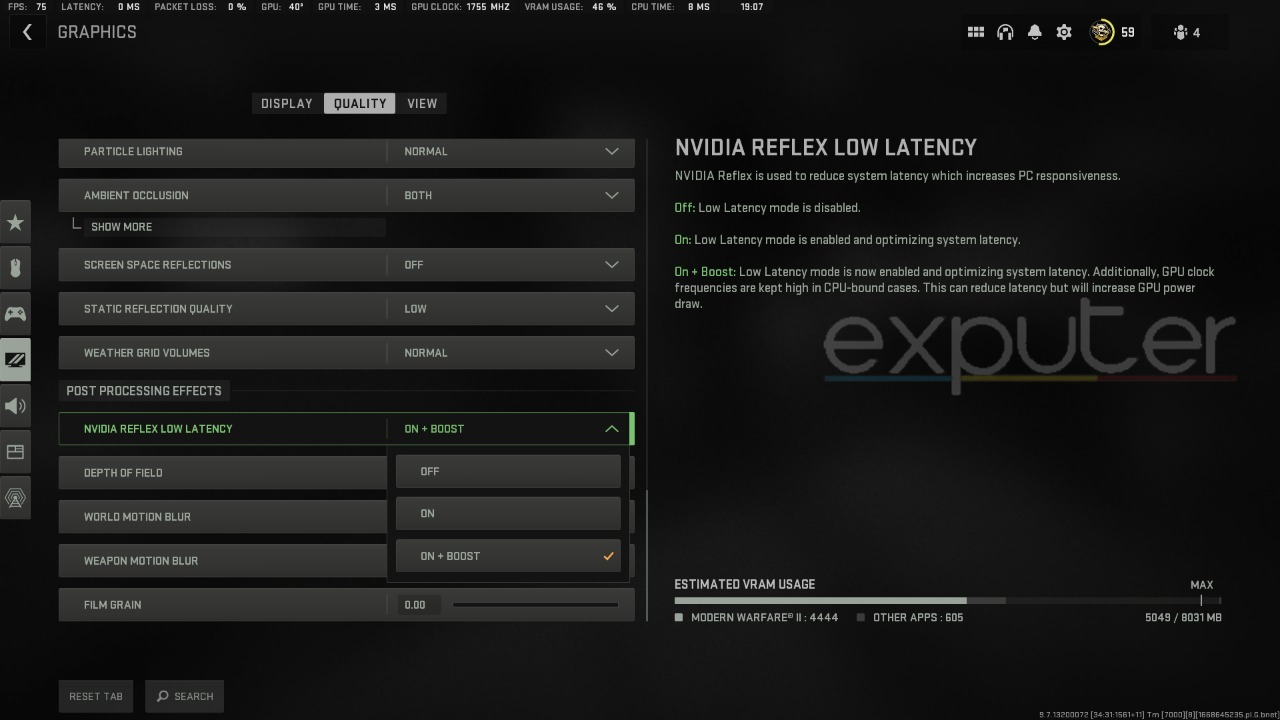Click the FPS counter readout
This screenshot has height=720, width=1280.
(27, 7)
